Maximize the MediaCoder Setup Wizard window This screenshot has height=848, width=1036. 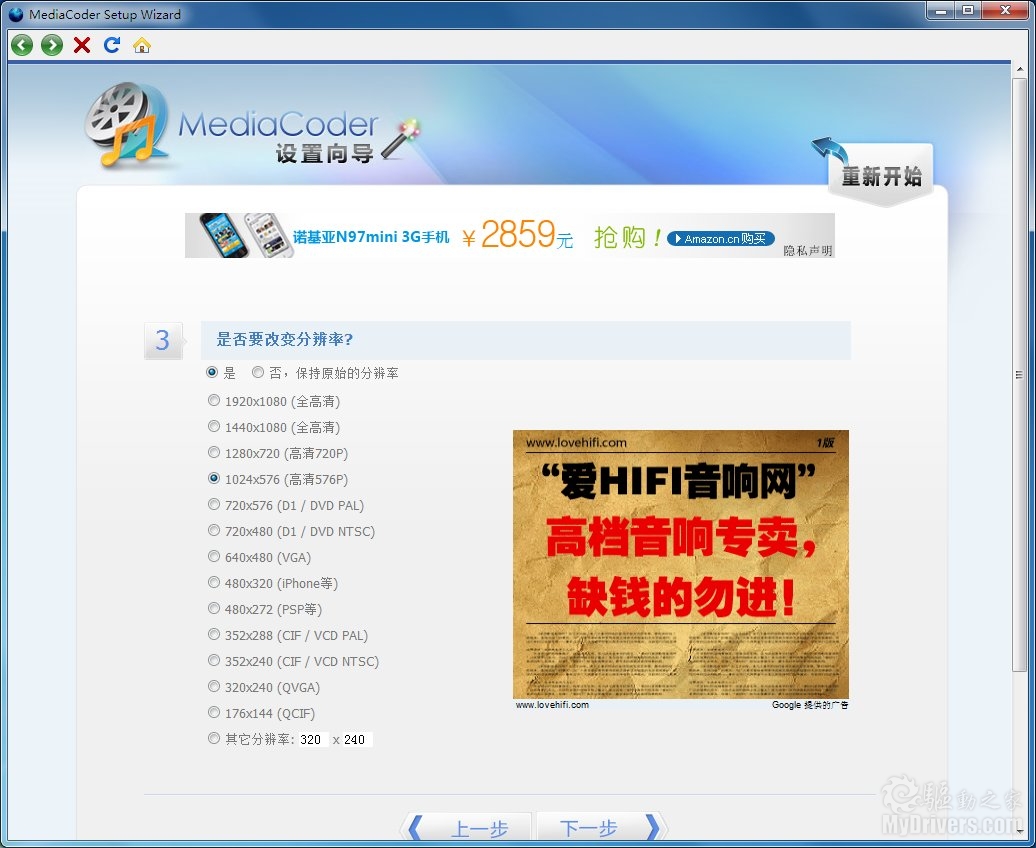pos(967,10)
